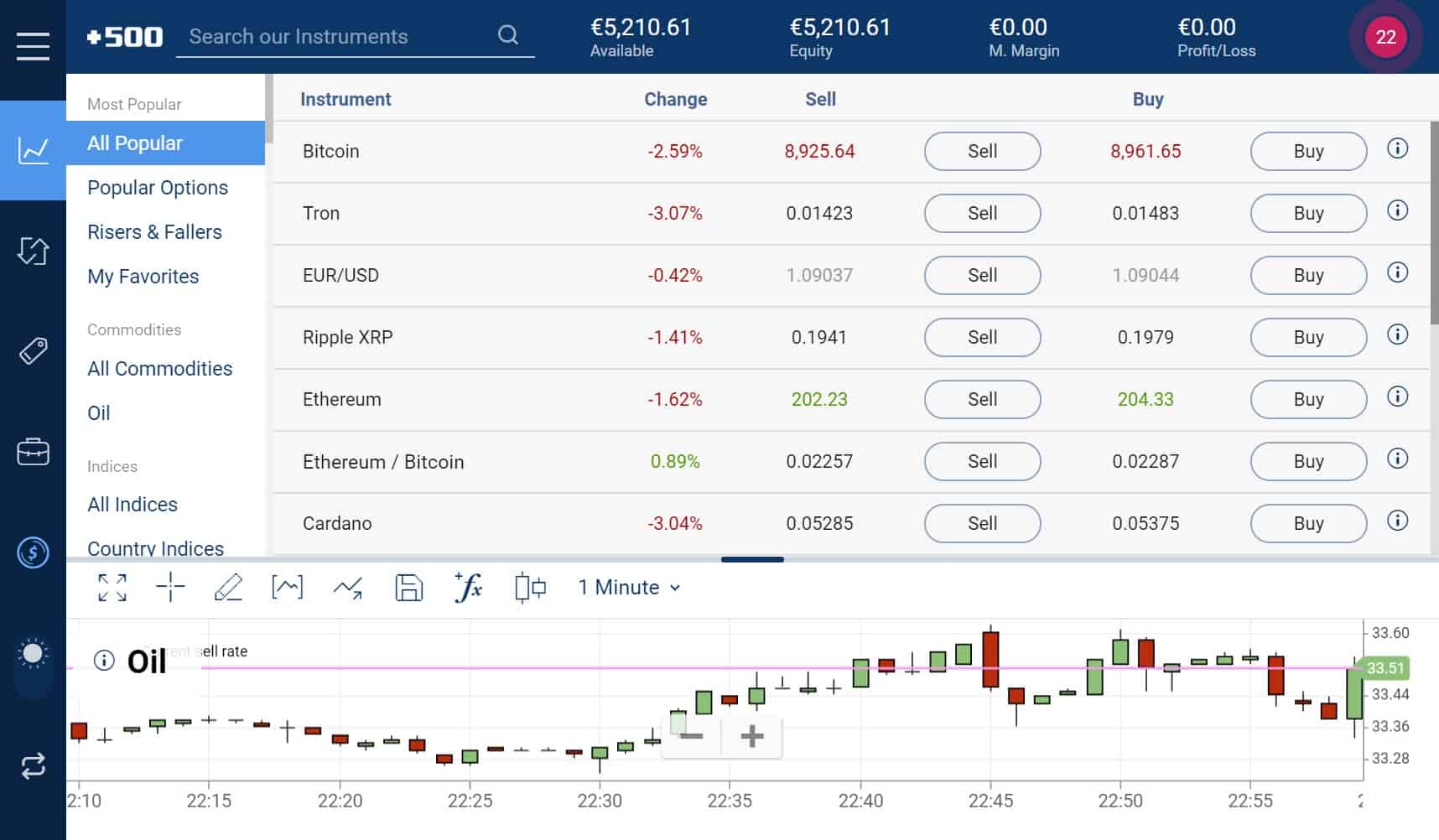Sell Bitcoin
Image resolution: width=1439 pixels, height=840 pixels.
[982, 152]
